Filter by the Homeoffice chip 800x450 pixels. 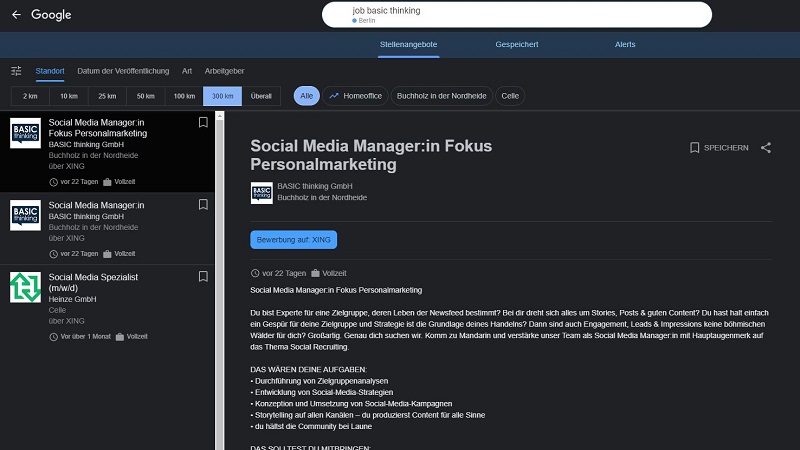355,96
